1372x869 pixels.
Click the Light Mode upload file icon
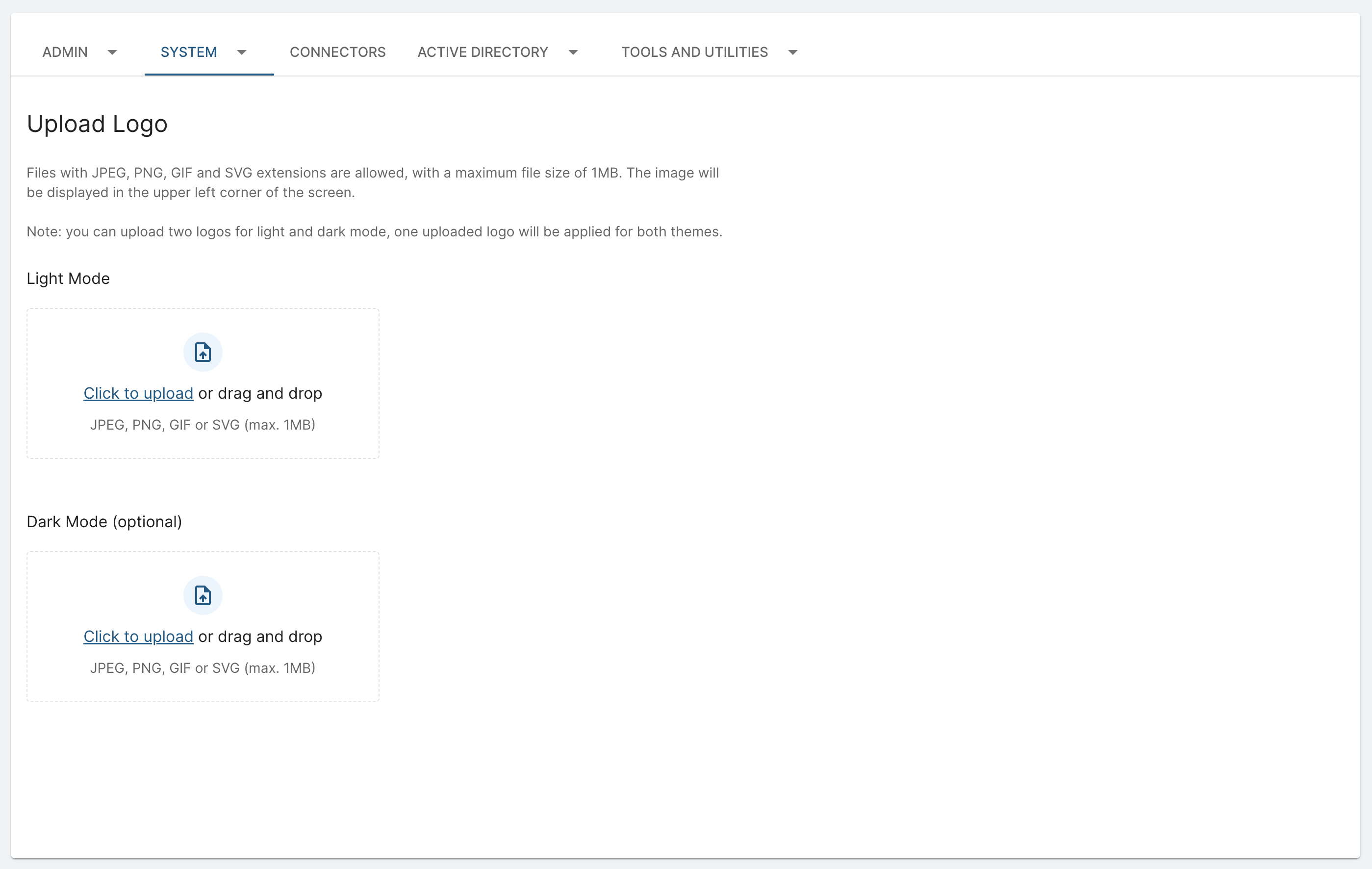(x=203, y=352)
